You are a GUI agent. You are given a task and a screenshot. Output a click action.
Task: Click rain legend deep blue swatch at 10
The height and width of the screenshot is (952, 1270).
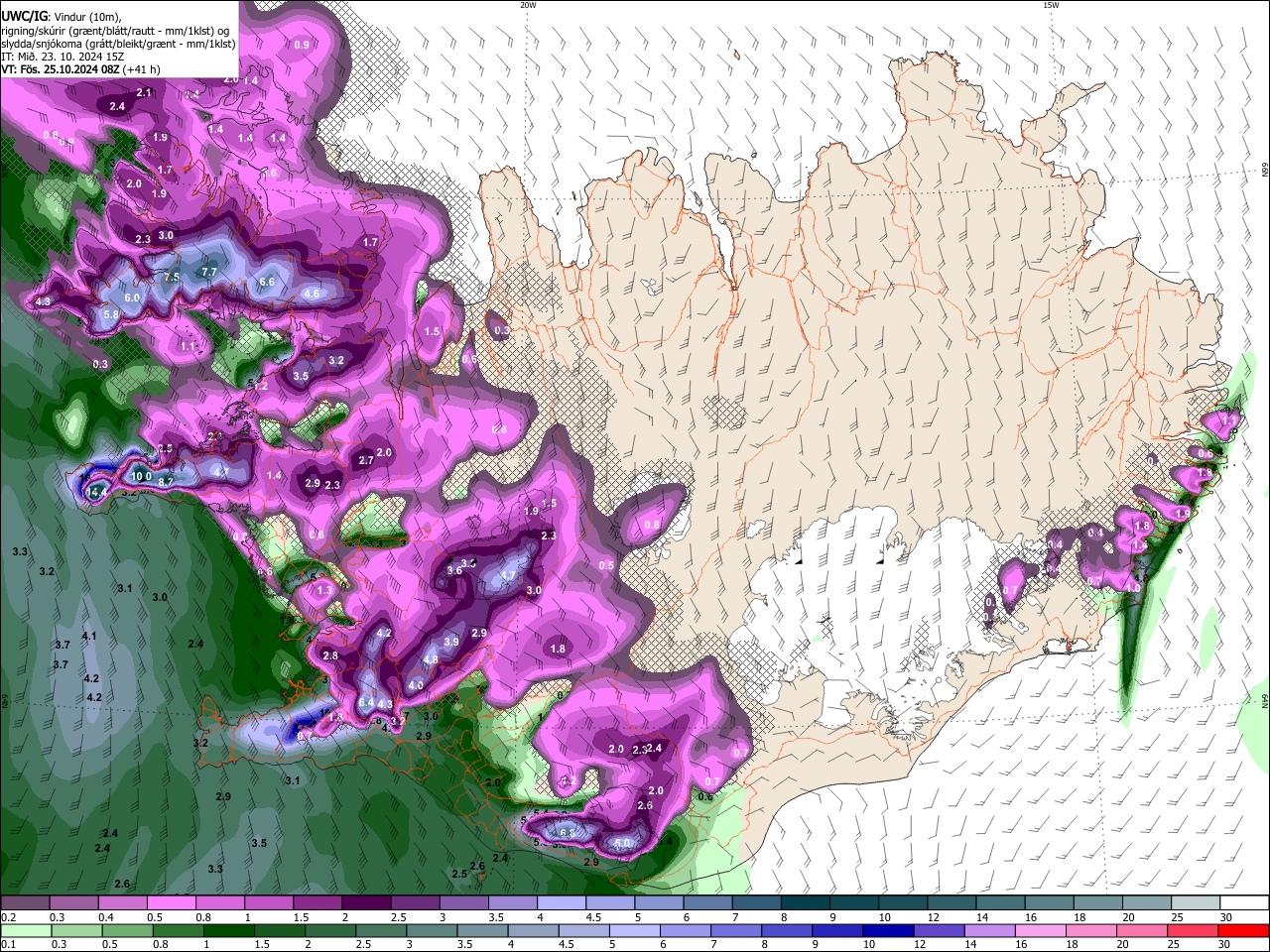[889, 930]
